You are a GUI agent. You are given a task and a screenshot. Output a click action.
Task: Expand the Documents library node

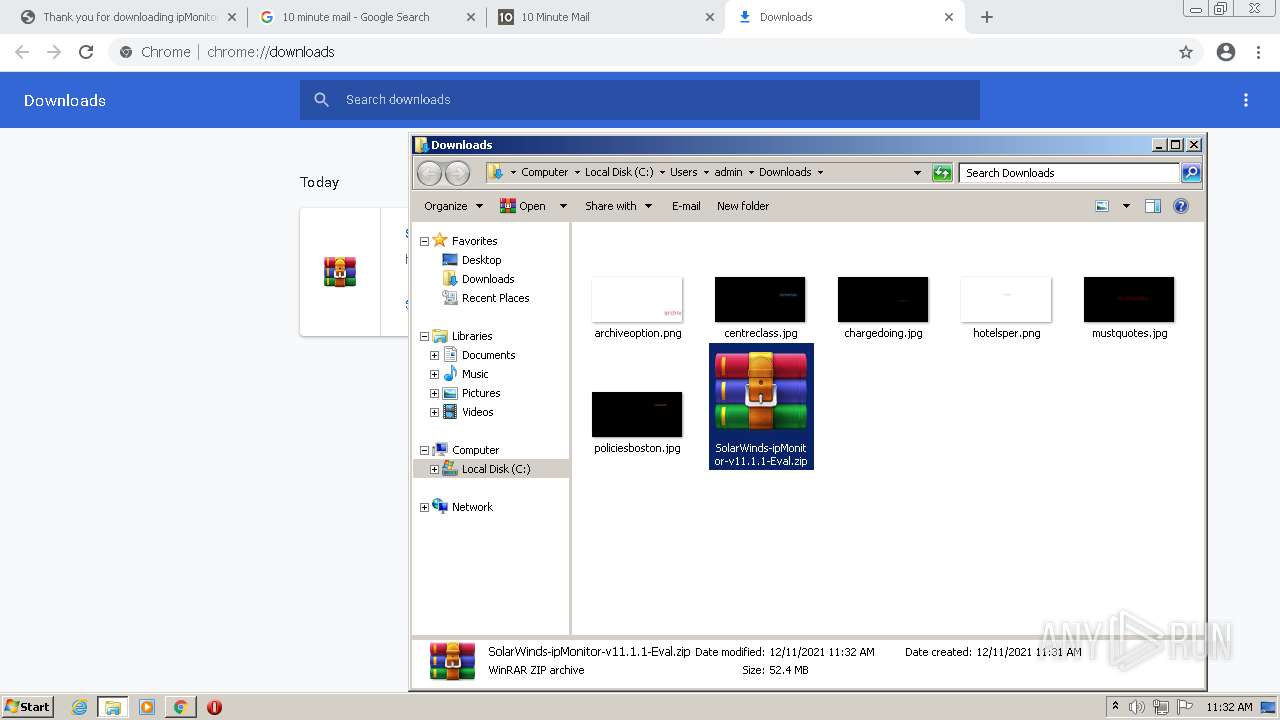[x=434, y=355]
